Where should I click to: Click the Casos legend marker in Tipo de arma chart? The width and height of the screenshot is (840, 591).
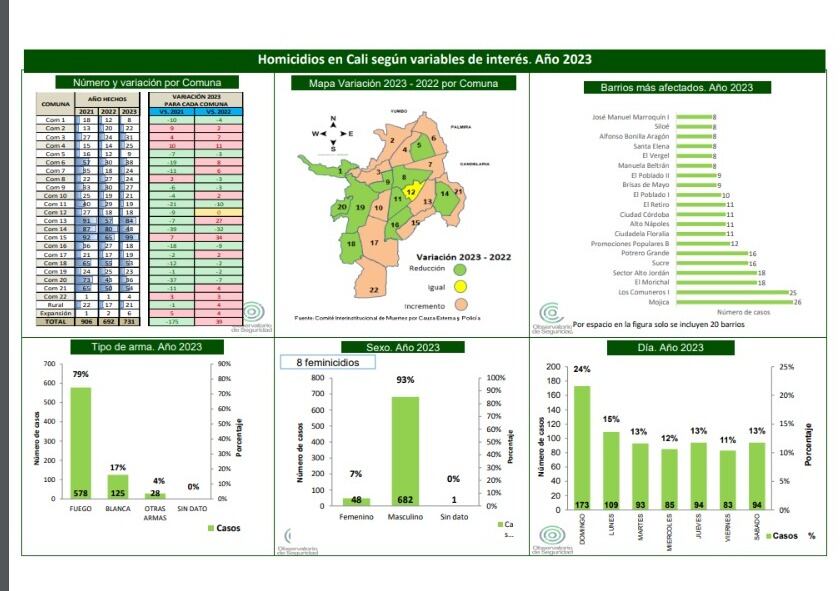coord(210,527)
